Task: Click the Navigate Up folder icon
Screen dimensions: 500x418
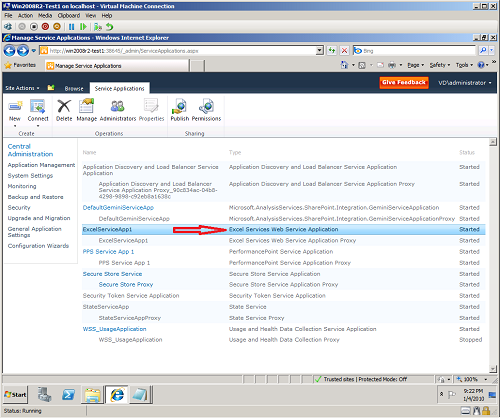Action: tap(51, 88)
